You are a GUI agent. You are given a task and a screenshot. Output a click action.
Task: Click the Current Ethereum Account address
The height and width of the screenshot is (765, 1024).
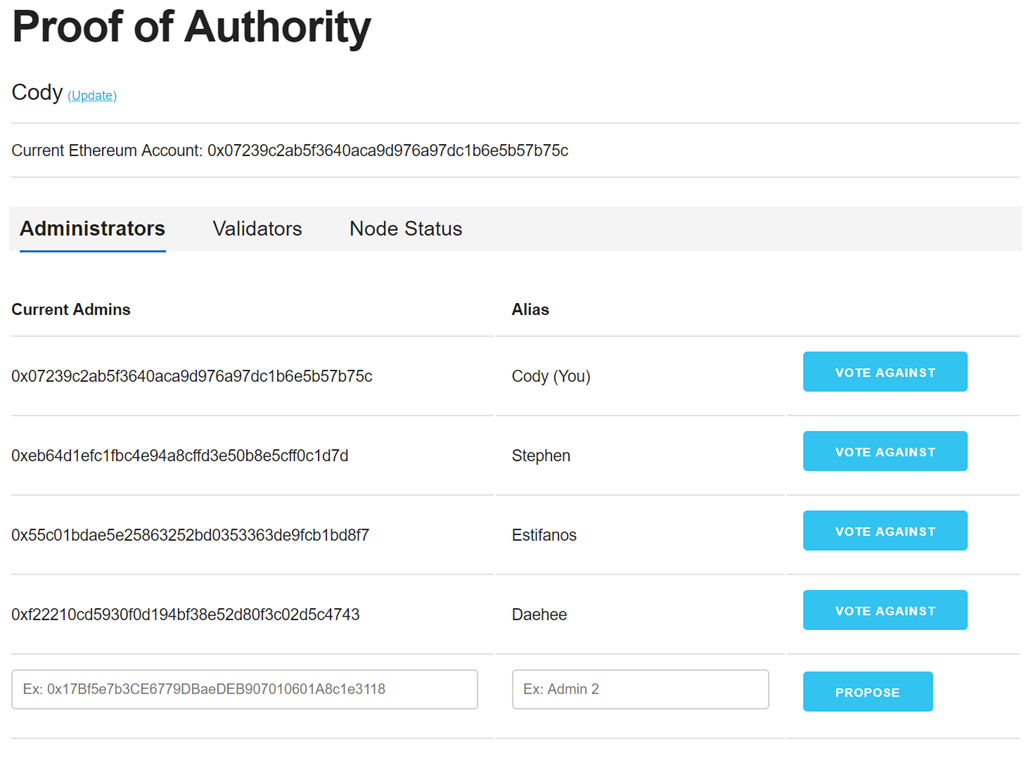pyautogui.click(x=387, y=151)
